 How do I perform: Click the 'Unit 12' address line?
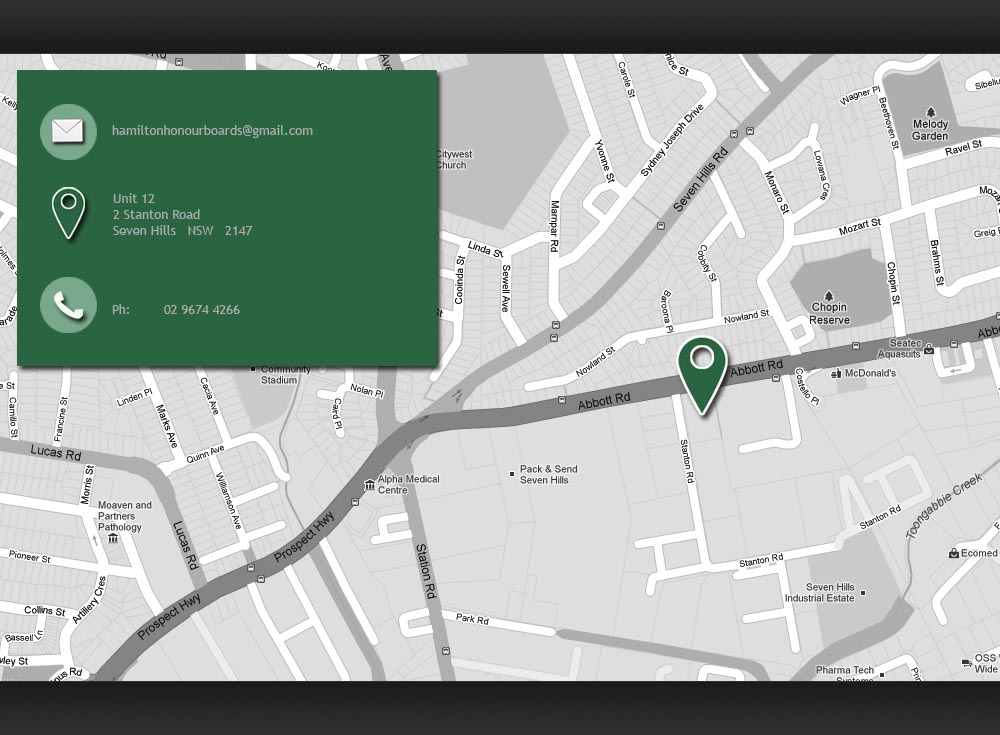tap(134, 198)
